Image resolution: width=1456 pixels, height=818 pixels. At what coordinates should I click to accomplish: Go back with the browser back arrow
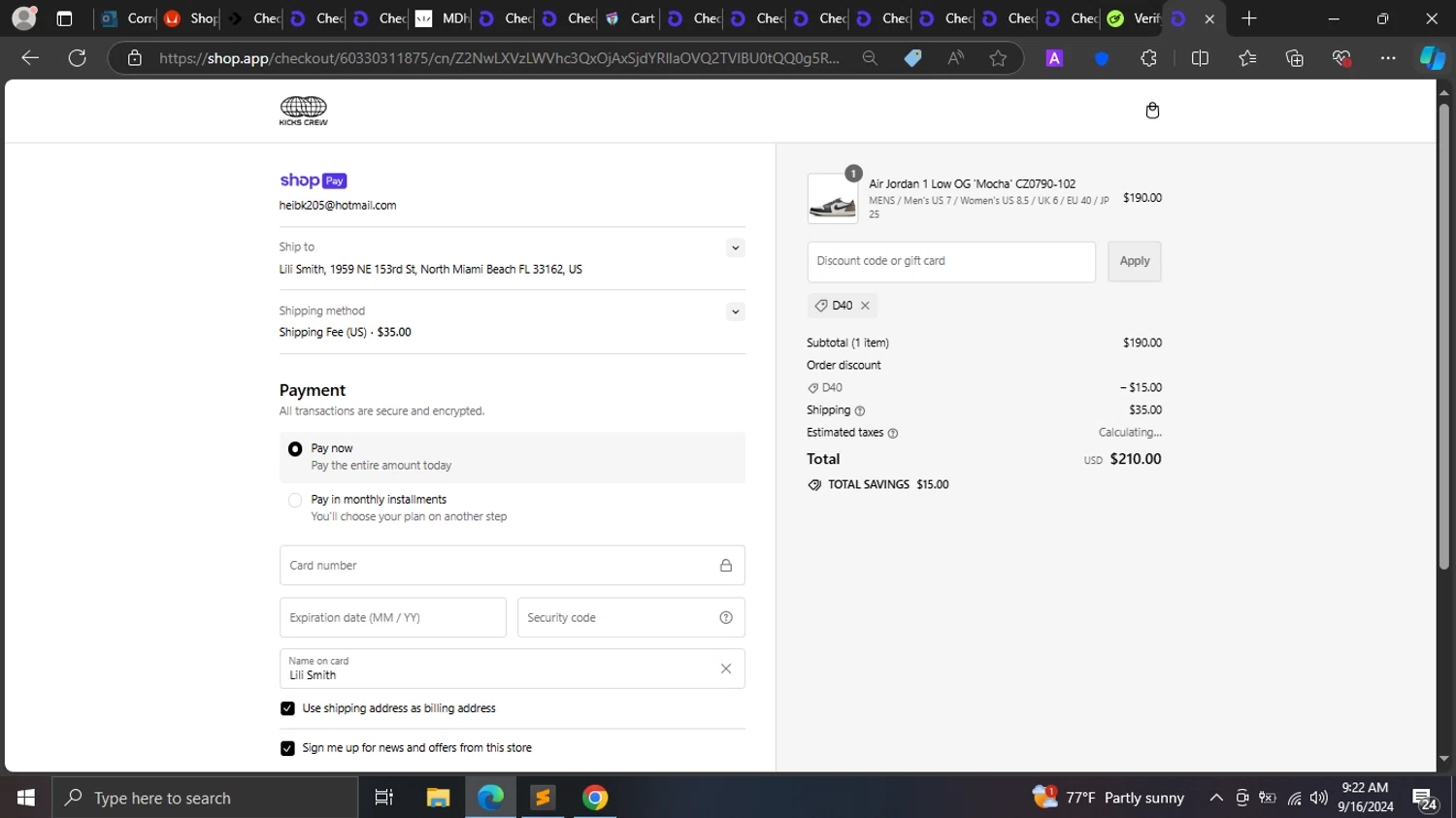(x=30, y=58)
